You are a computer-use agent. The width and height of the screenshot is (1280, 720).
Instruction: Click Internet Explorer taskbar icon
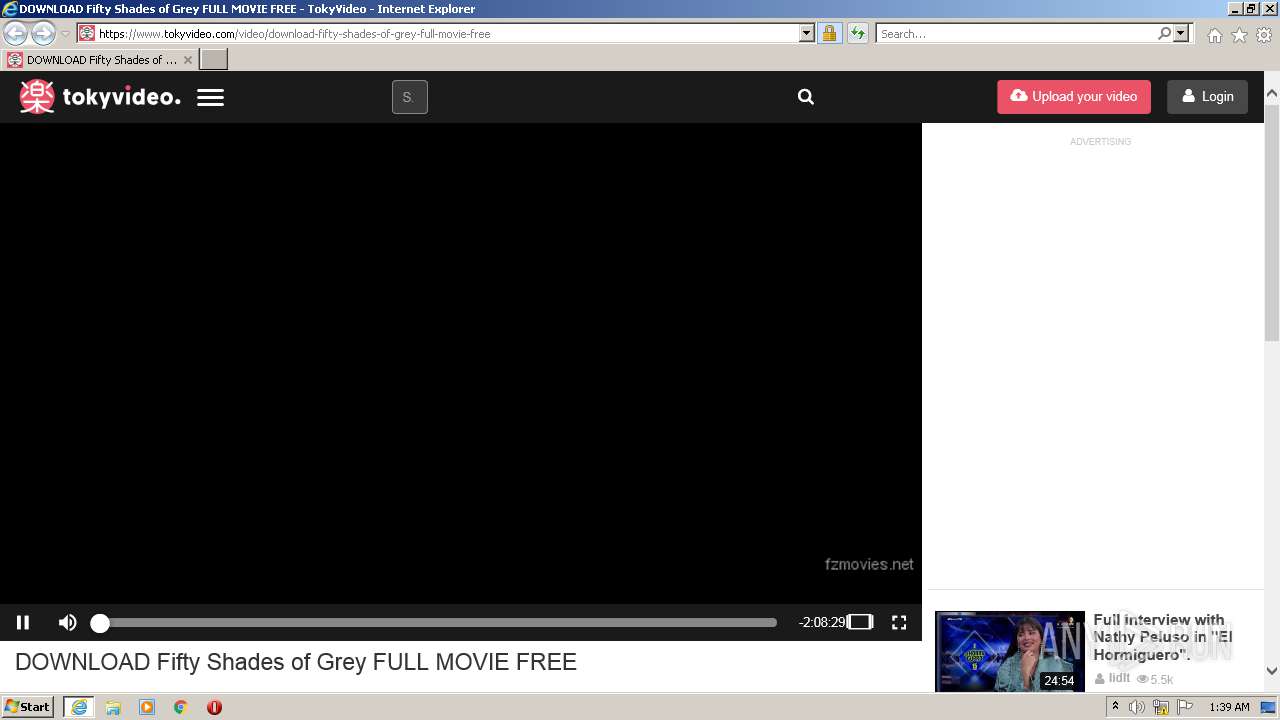[x=79, y=707]
